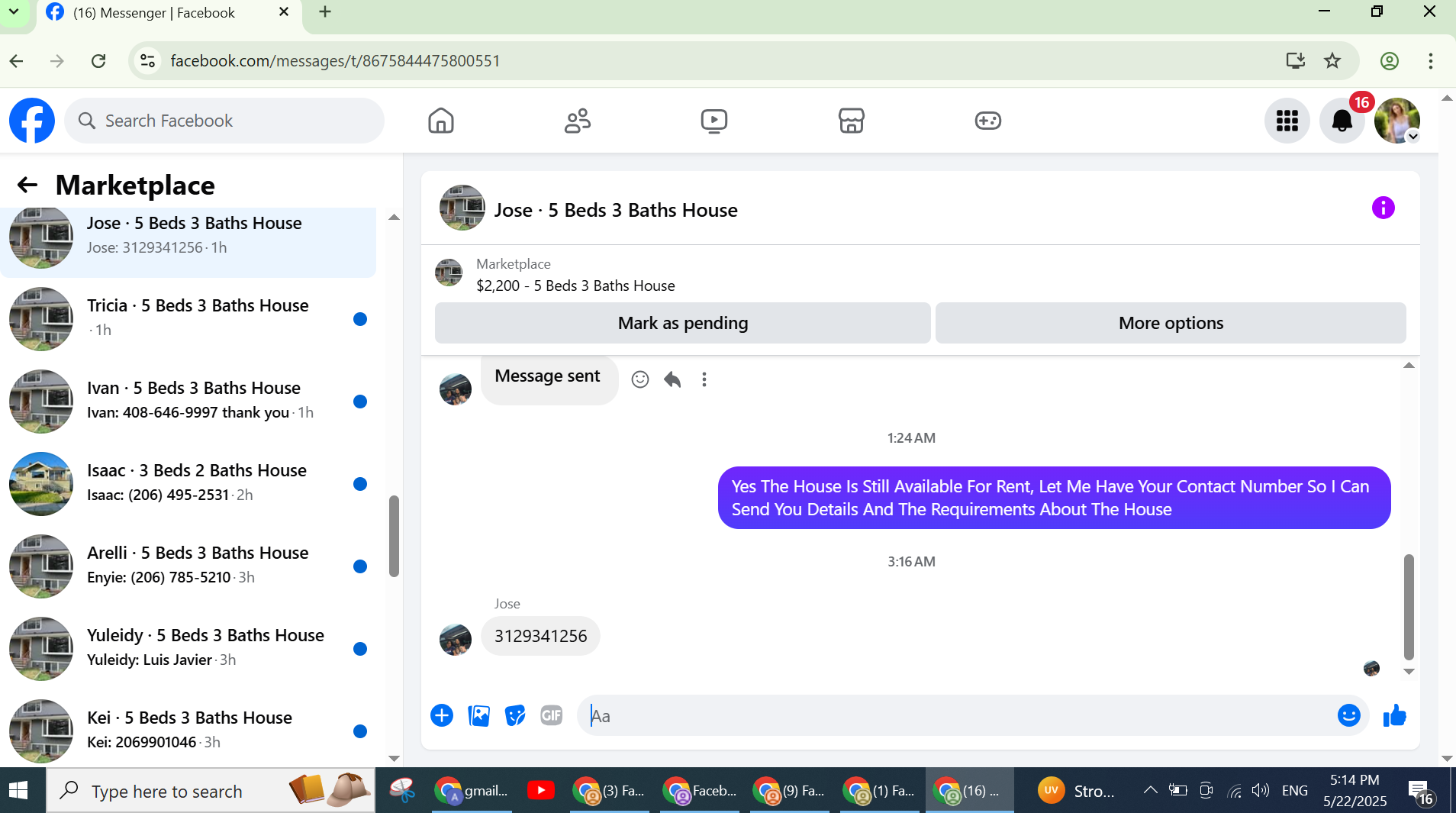Click the Search Facebook field
The width and height of the screenshot is (1456, 813).
point(224,121)
